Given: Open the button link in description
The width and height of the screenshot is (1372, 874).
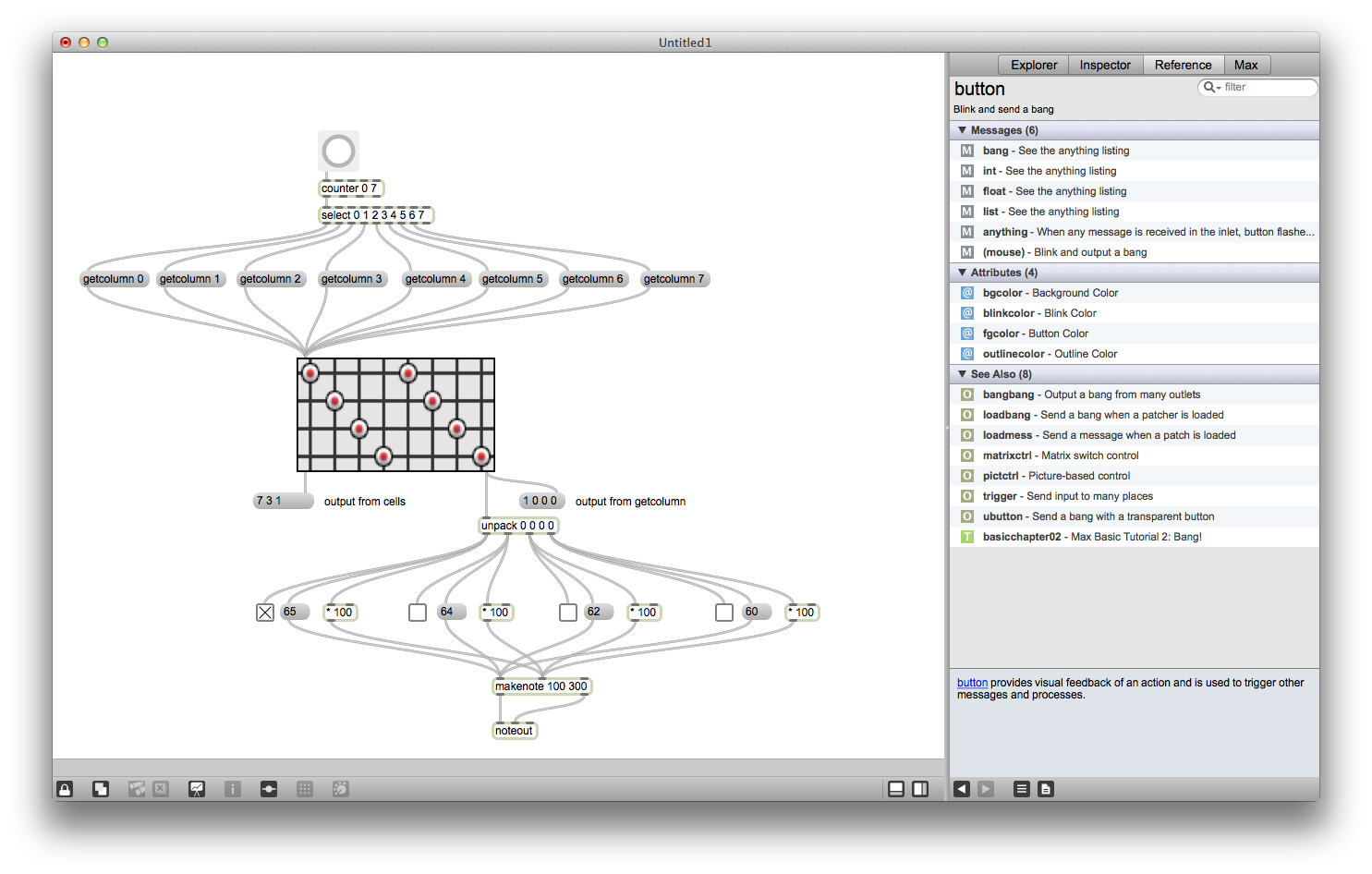Looking at the screenshot, I should pyautogui.click(x=972, y=683).
